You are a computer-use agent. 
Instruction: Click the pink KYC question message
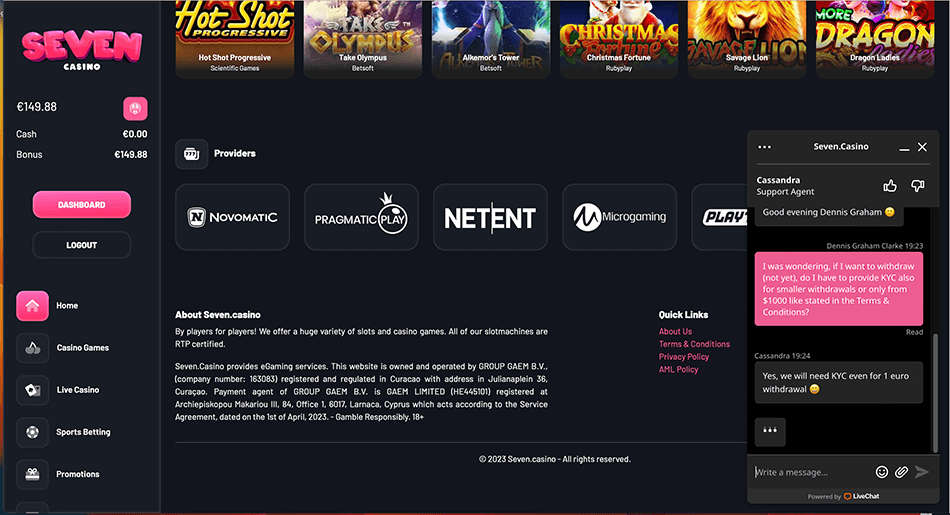point(839,289)
